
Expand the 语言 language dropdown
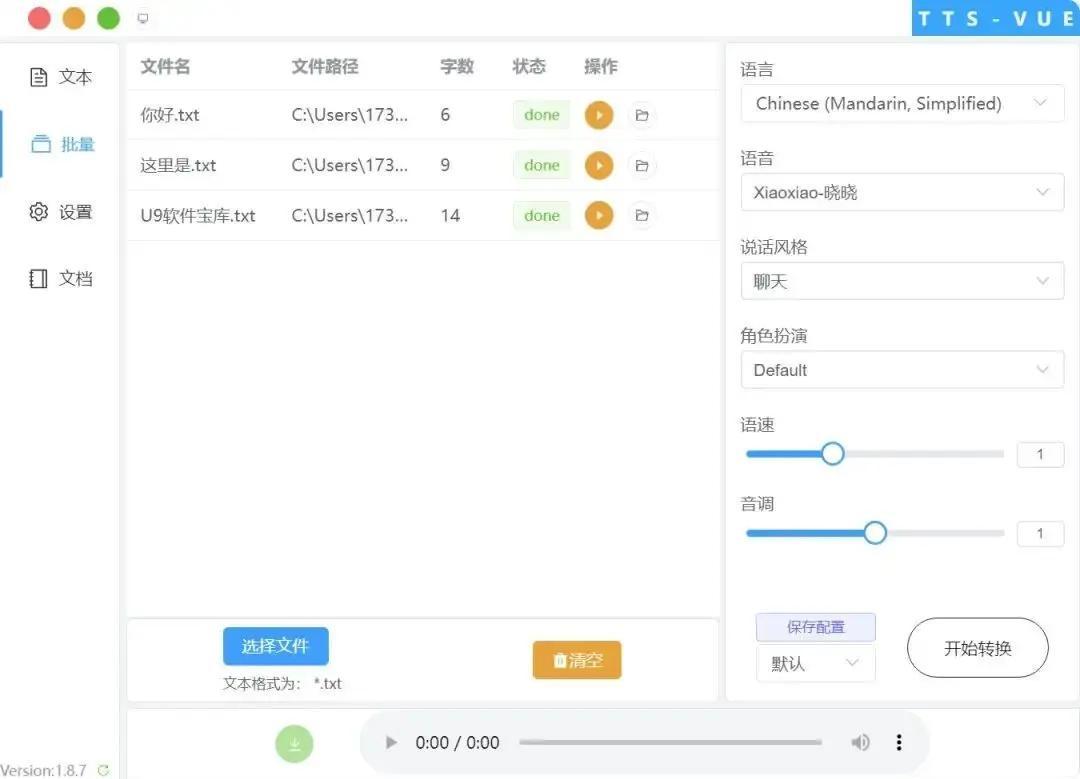[x=901, y=103]
